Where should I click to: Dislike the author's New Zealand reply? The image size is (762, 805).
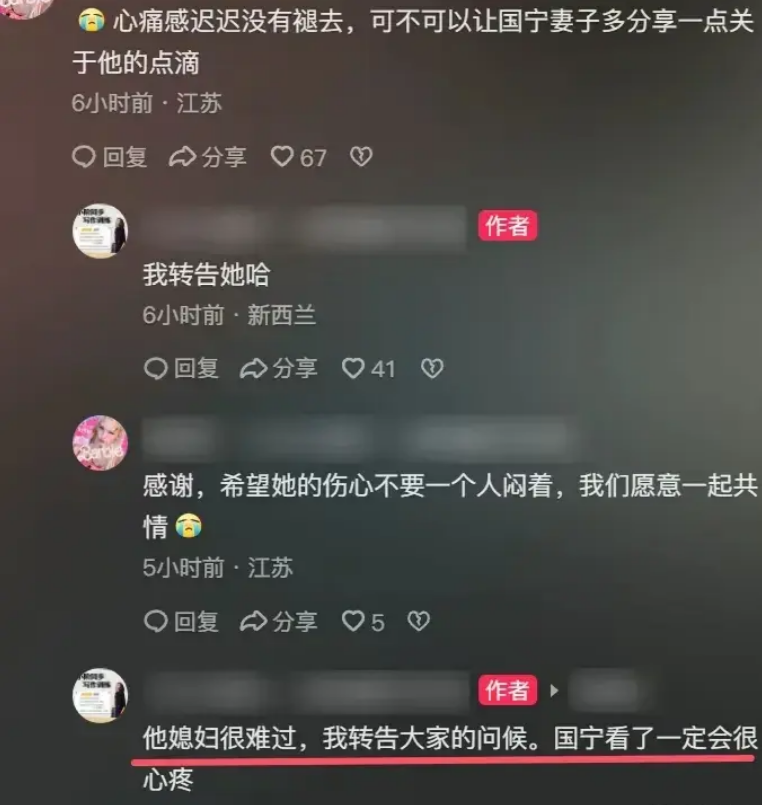[432, 368]
